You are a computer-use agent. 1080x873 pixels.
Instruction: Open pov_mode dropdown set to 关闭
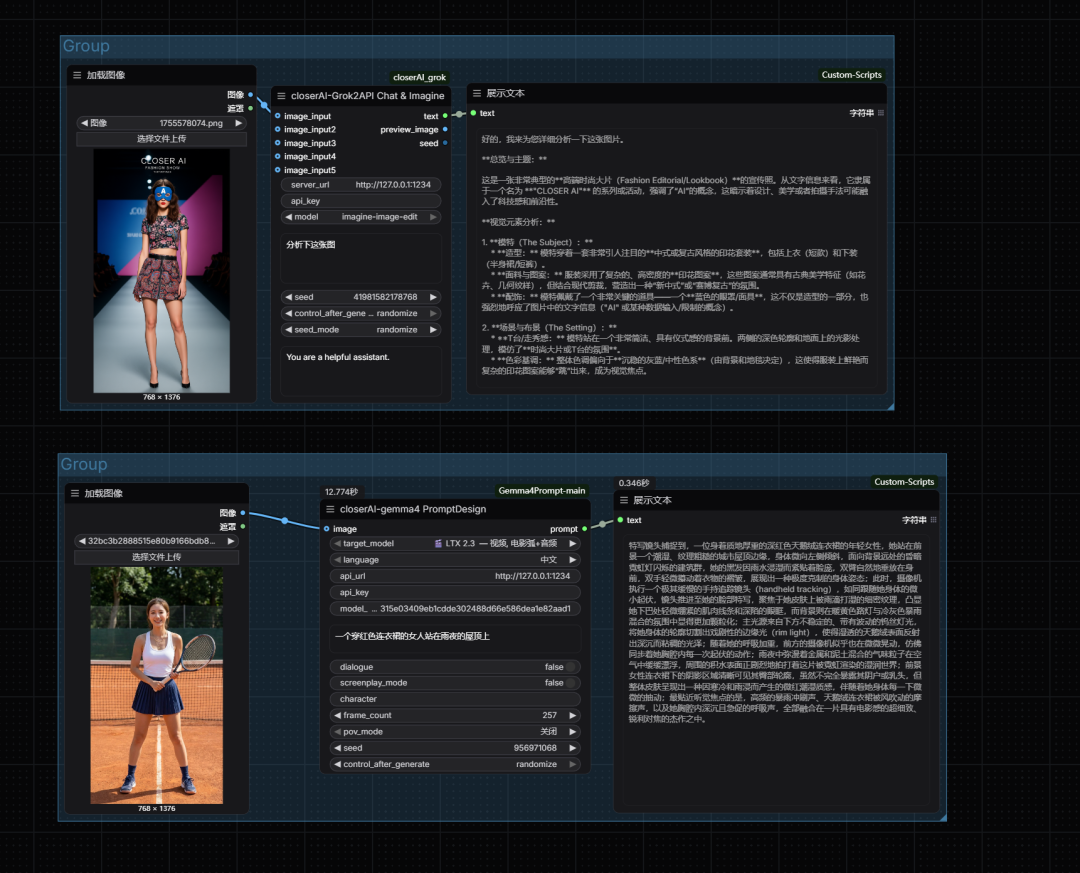tap(455, 732)
